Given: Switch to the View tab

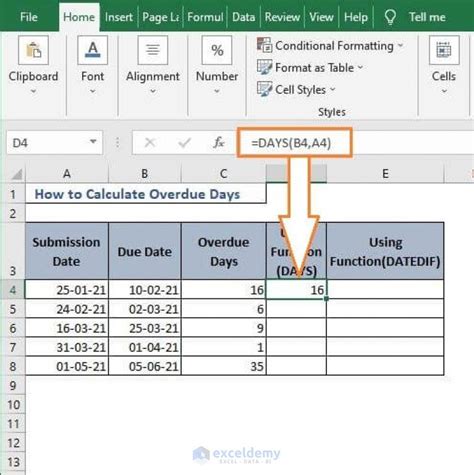Looking at the screenshot, I should (321, 17).
